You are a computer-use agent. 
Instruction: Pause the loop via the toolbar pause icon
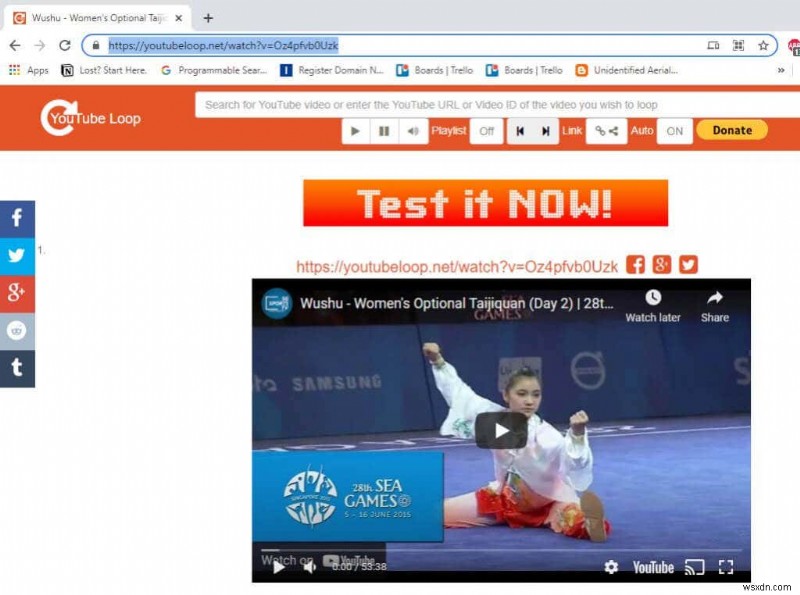tap(383, 130)
